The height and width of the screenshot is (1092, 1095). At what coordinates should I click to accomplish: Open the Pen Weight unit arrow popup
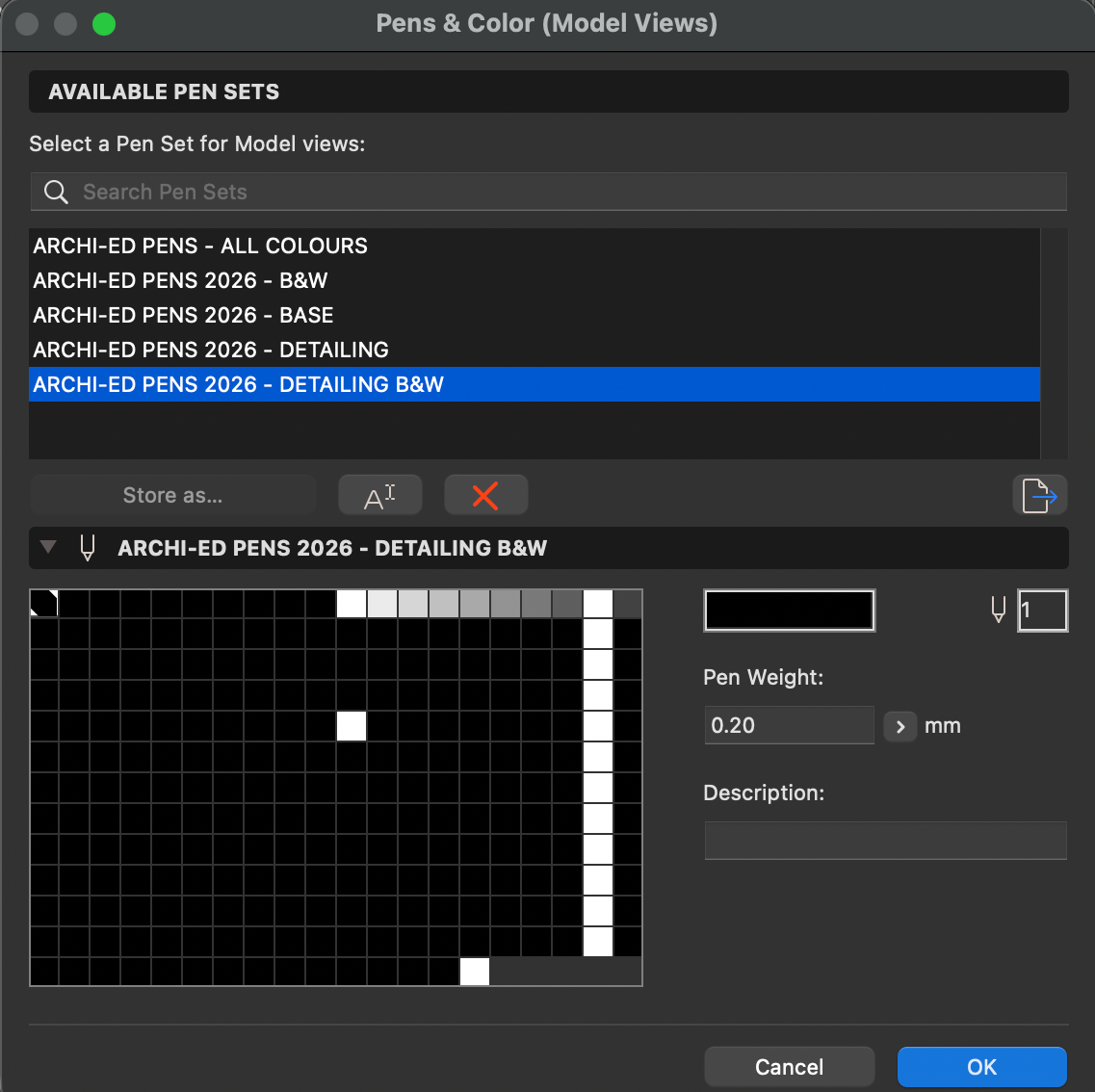[x=899, y=726]
